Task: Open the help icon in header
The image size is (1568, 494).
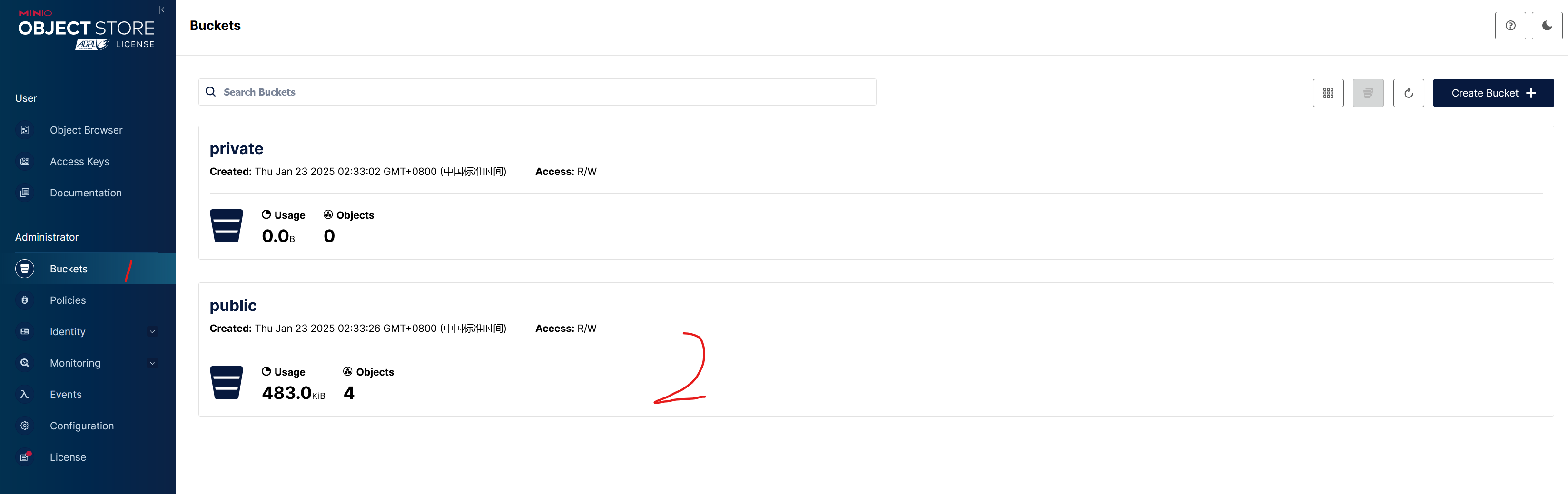Action: 1510,26
